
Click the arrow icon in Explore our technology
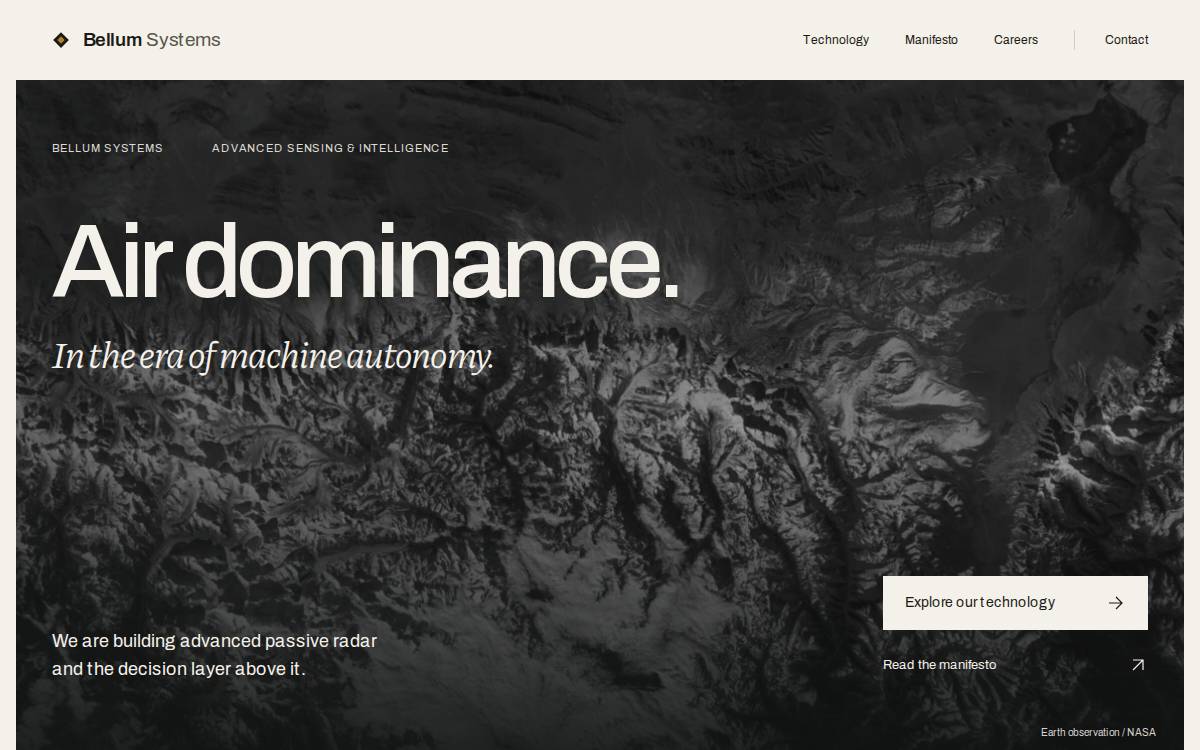(1116, 603)
